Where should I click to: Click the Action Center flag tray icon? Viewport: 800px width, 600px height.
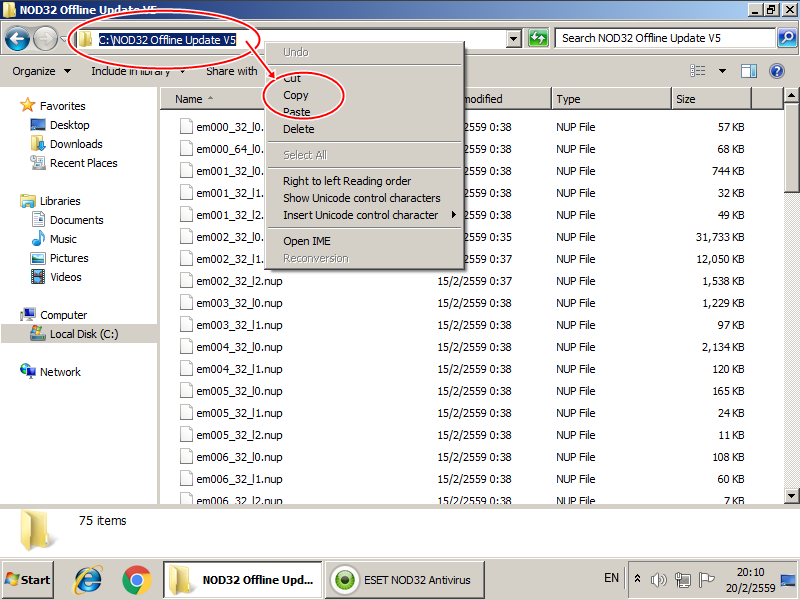tap(706, 580)
